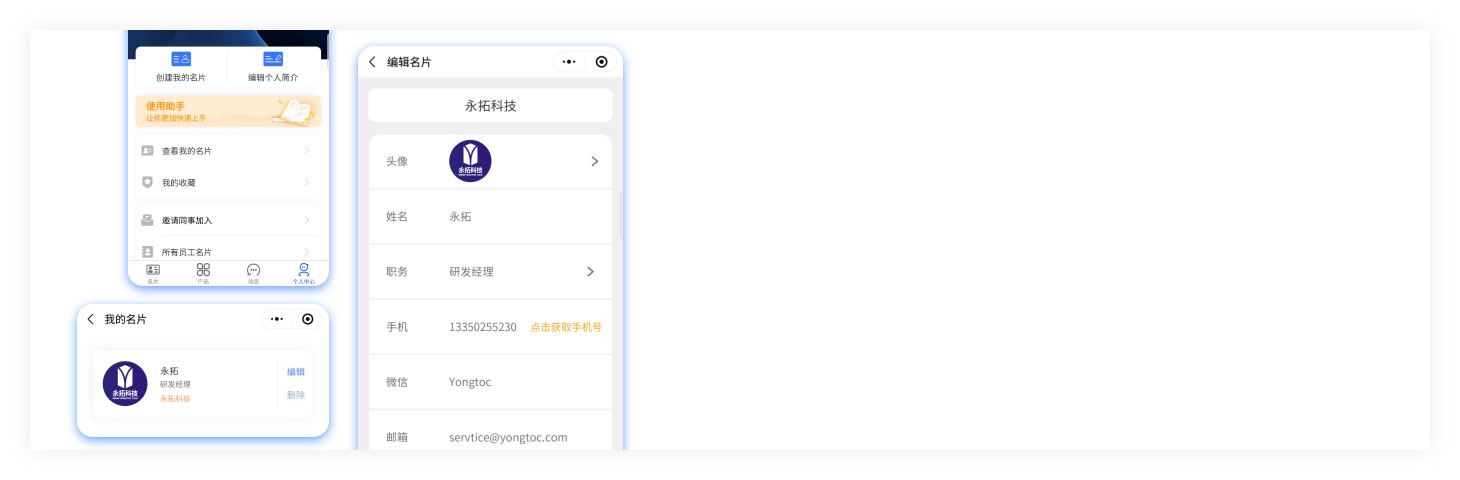The height and width of the screenshot is (480, 1460).
Task: Click 点击获取手机号 link
Action: click(x=566, y=327)
